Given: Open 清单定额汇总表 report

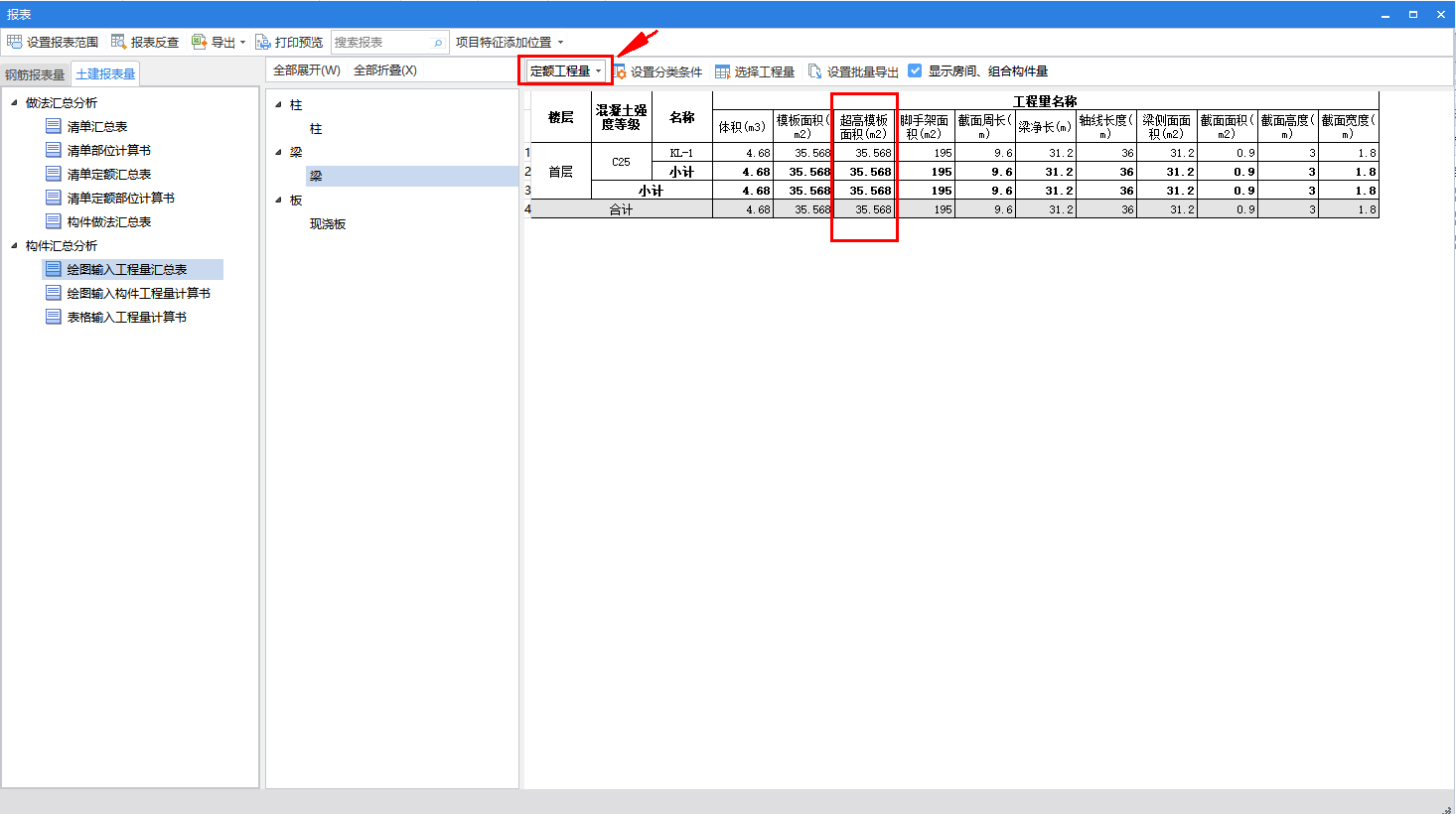Looking at the screenshot, I should pyautogui.click(x=109, y=175).
